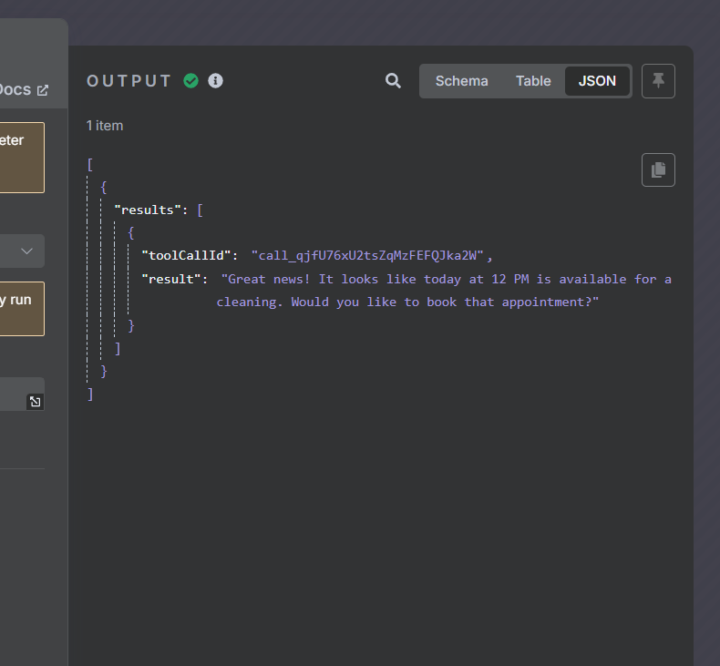Pin the output data with pin icon
This screenshot has height=666, width=720.
tap(658, 81)
